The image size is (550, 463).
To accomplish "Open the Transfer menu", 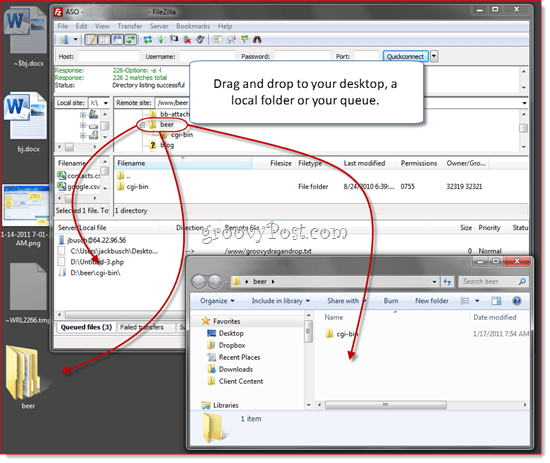I will [x=130, y=26].
